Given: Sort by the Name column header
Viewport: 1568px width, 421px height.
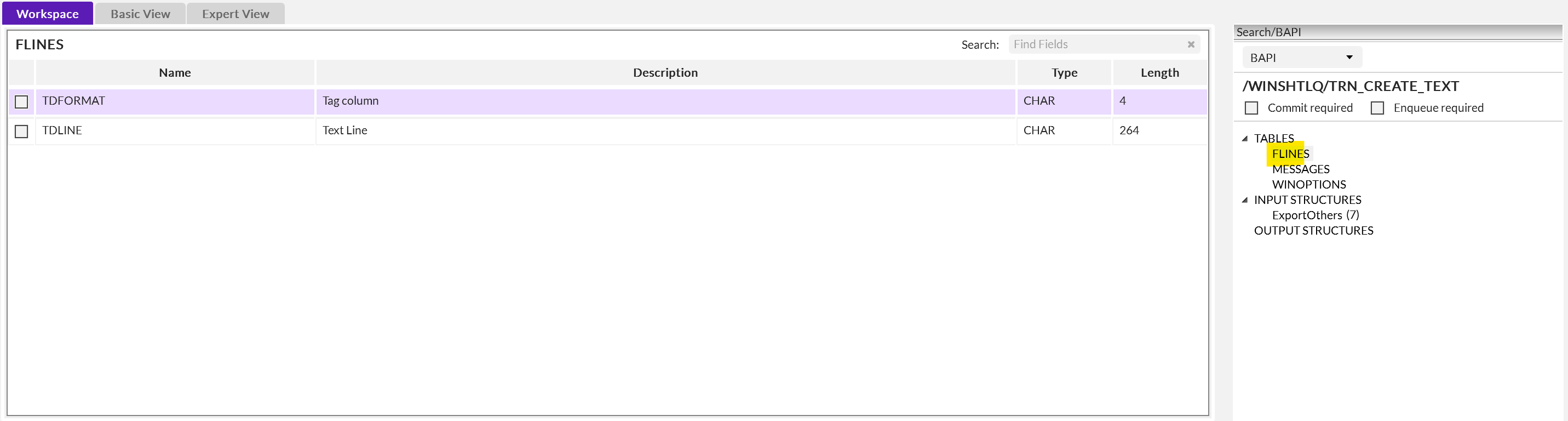Looking at the screenshot, I should (x=175, y=72).
